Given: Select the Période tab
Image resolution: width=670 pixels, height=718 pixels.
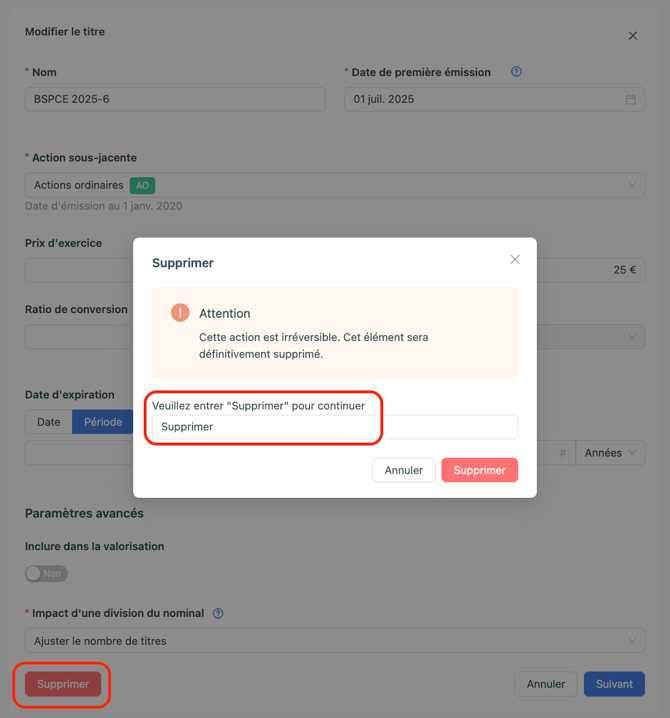Looking at the screenshot, I should pyautogui.click(x=103, y=422).
